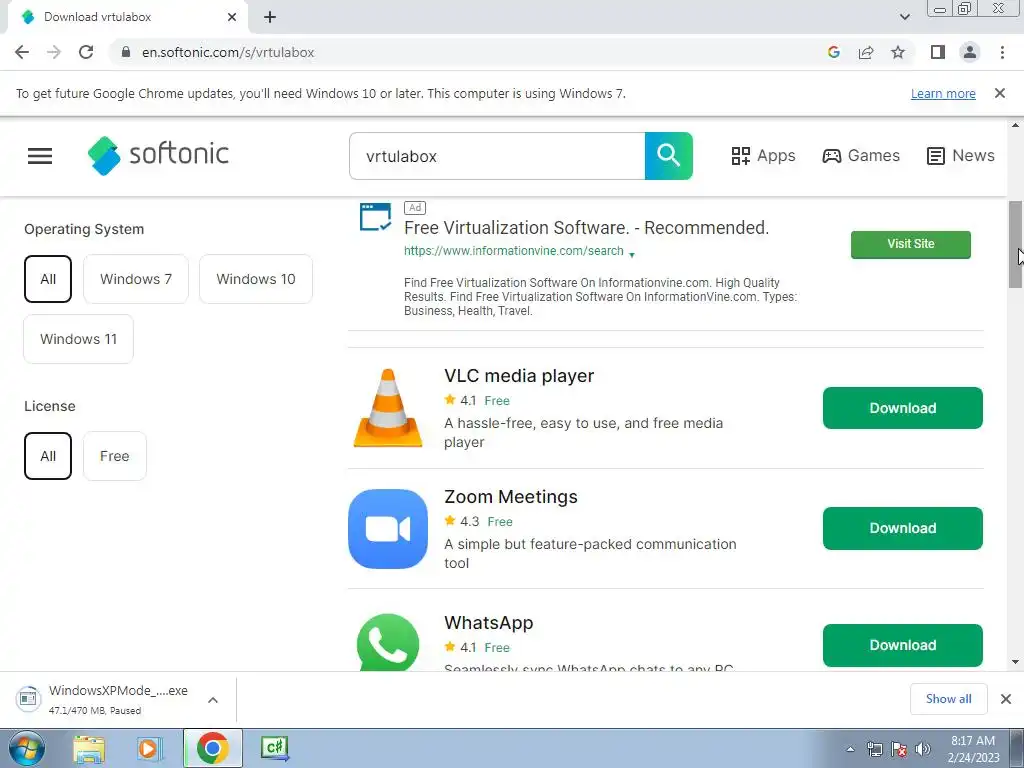Click the ad's Visit Site button
The height and width of the screenshot is (768, 1024).
pos(910,244)
